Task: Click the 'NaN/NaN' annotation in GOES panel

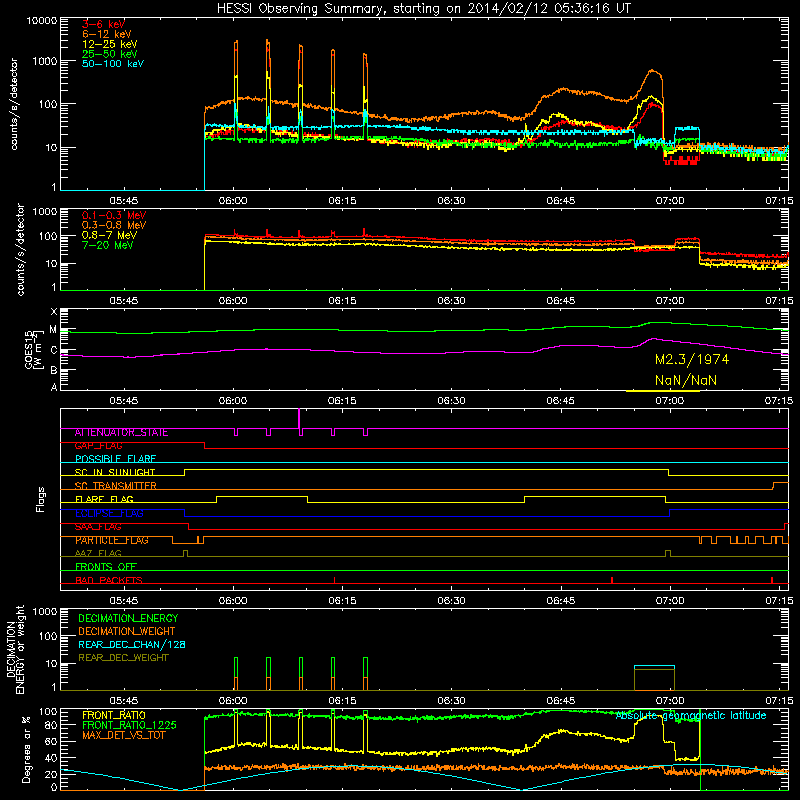Action: [686, 380]
